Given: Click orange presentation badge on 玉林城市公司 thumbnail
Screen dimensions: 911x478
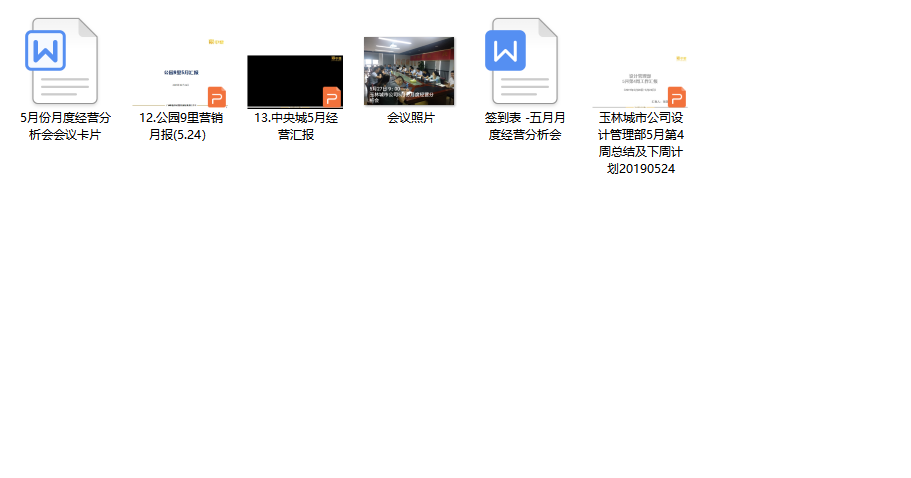Looking at the screenshot, I should click(677, 97).
